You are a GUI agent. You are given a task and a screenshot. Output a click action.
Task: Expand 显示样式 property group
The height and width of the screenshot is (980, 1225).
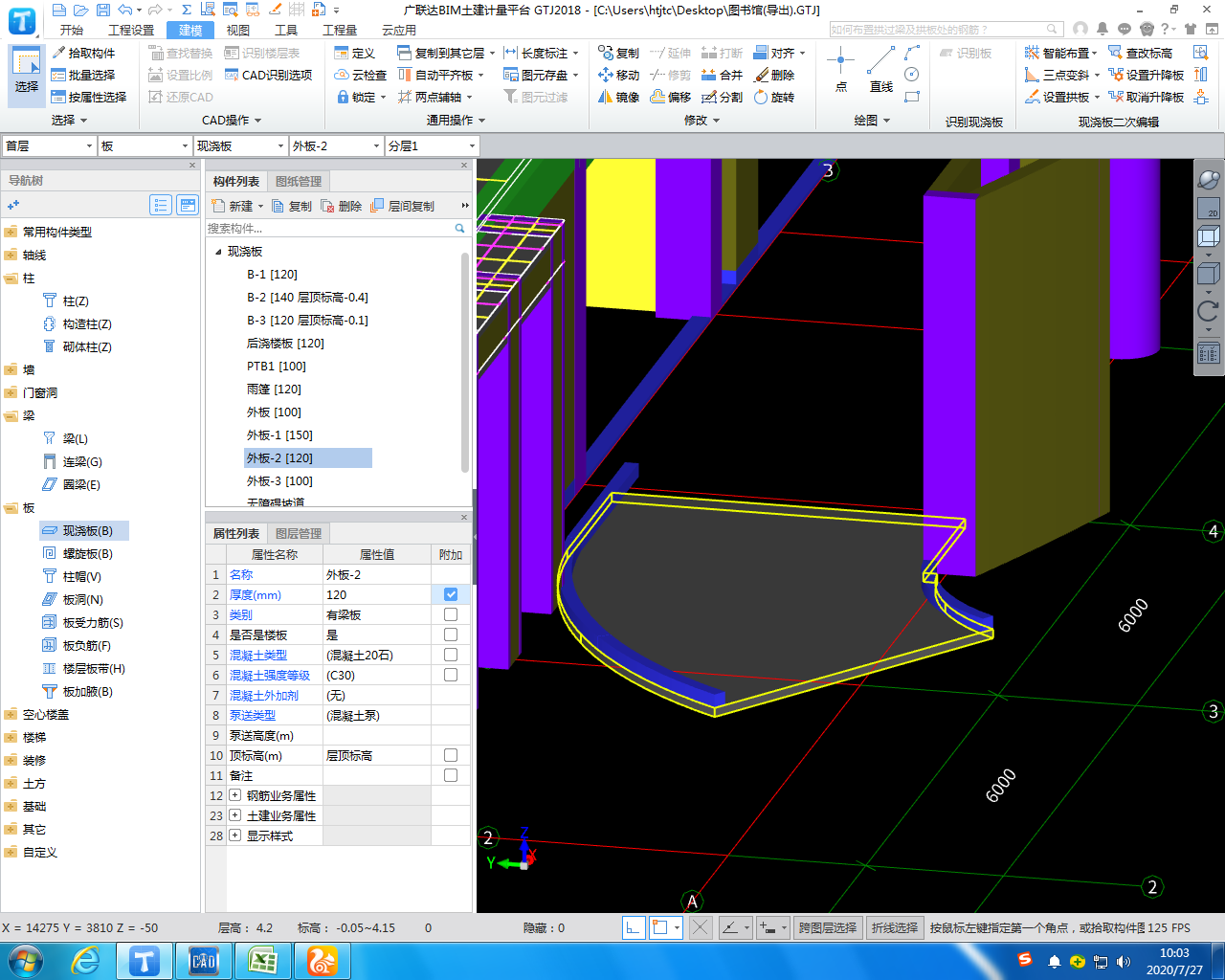pyautogui.click(x=235, y=835)
